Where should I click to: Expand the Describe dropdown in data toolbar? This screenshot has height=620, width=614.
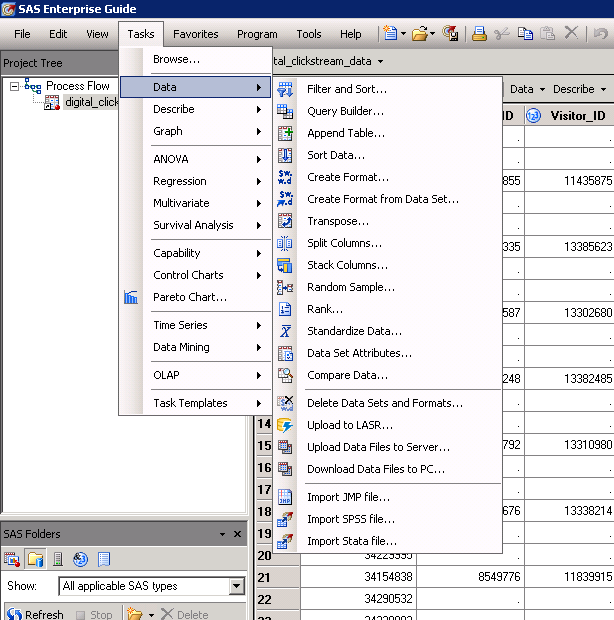[x=576, y=89]
